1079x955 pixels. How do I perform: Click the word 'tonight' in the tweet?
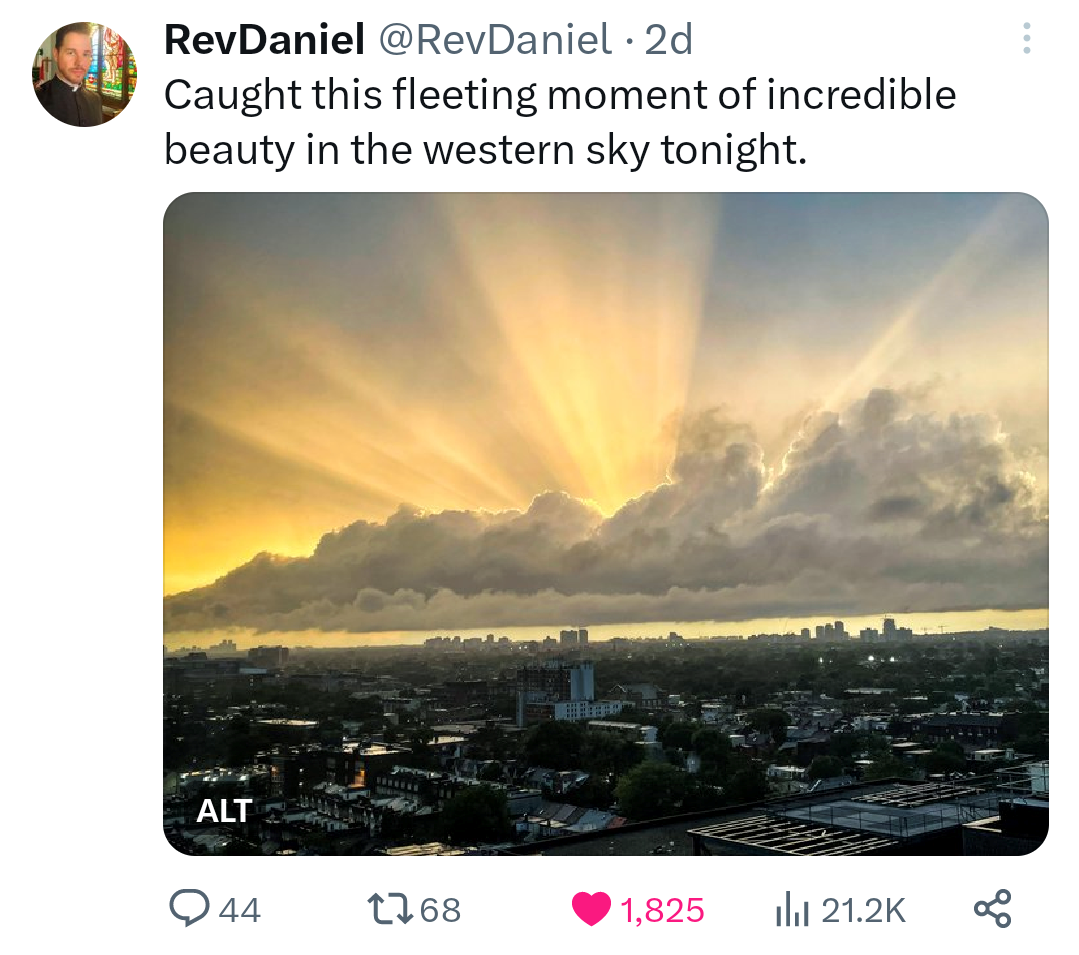[x=731, y=149]
